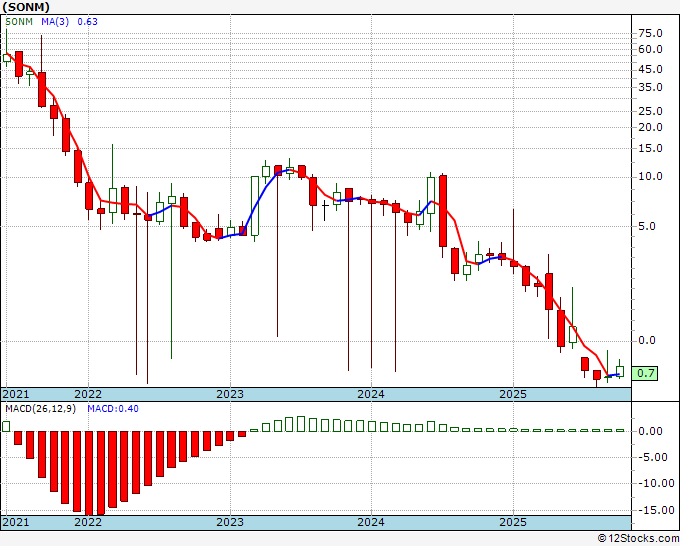Open the 12Stocks.com copyright link

pos(638,539)
